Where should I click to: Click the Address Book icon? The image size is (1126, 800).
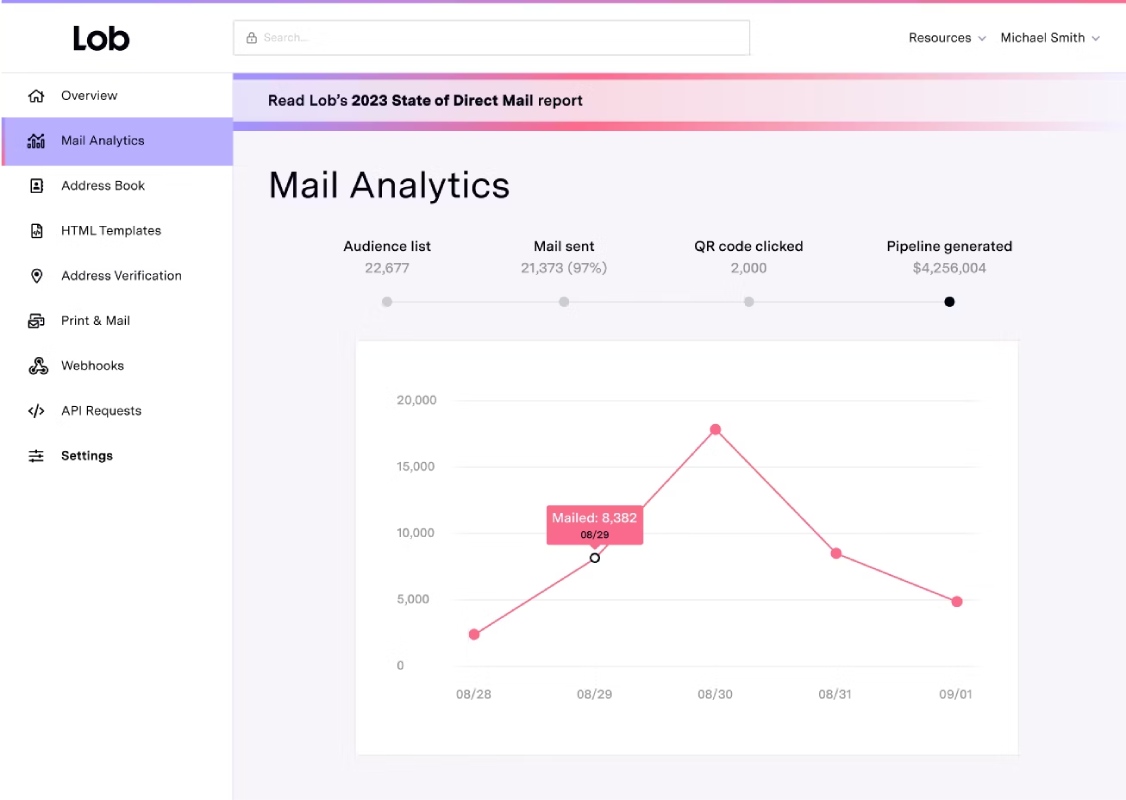pyautogui.click(x=36, y=186)
